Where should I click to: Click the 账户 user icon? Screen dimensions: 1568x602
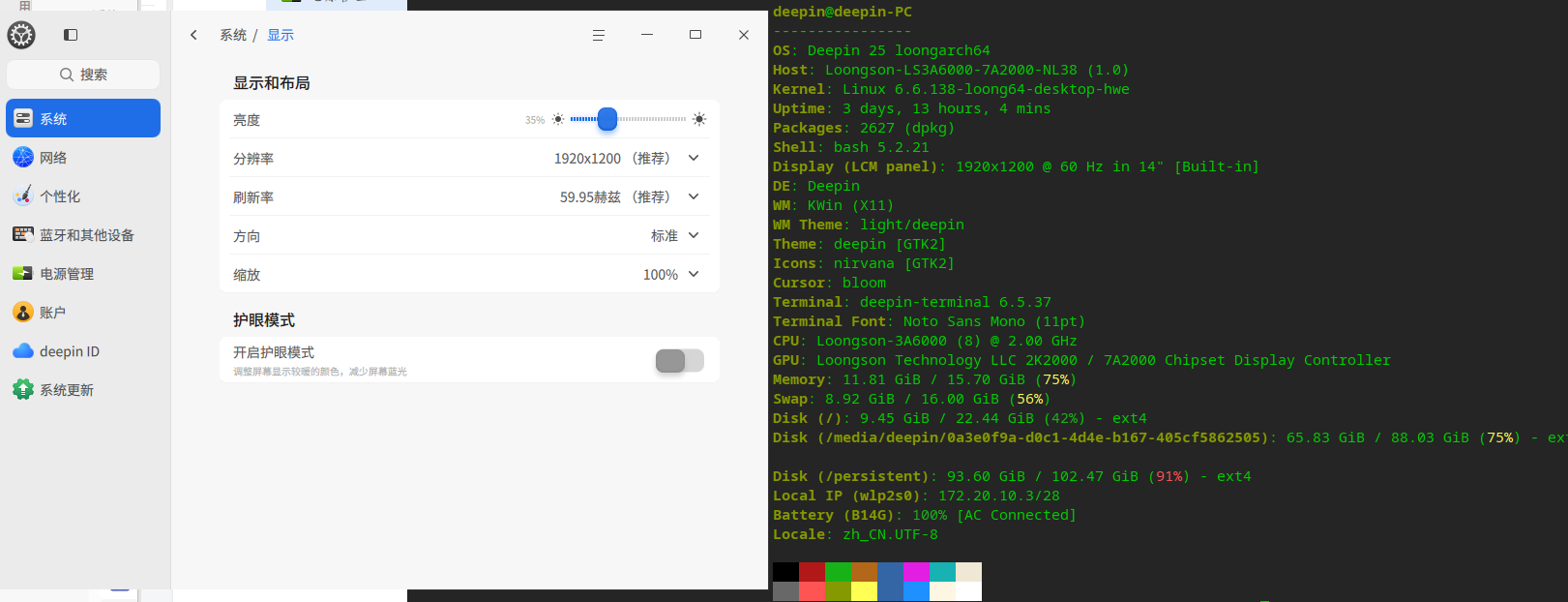click(x=23, y=313)
